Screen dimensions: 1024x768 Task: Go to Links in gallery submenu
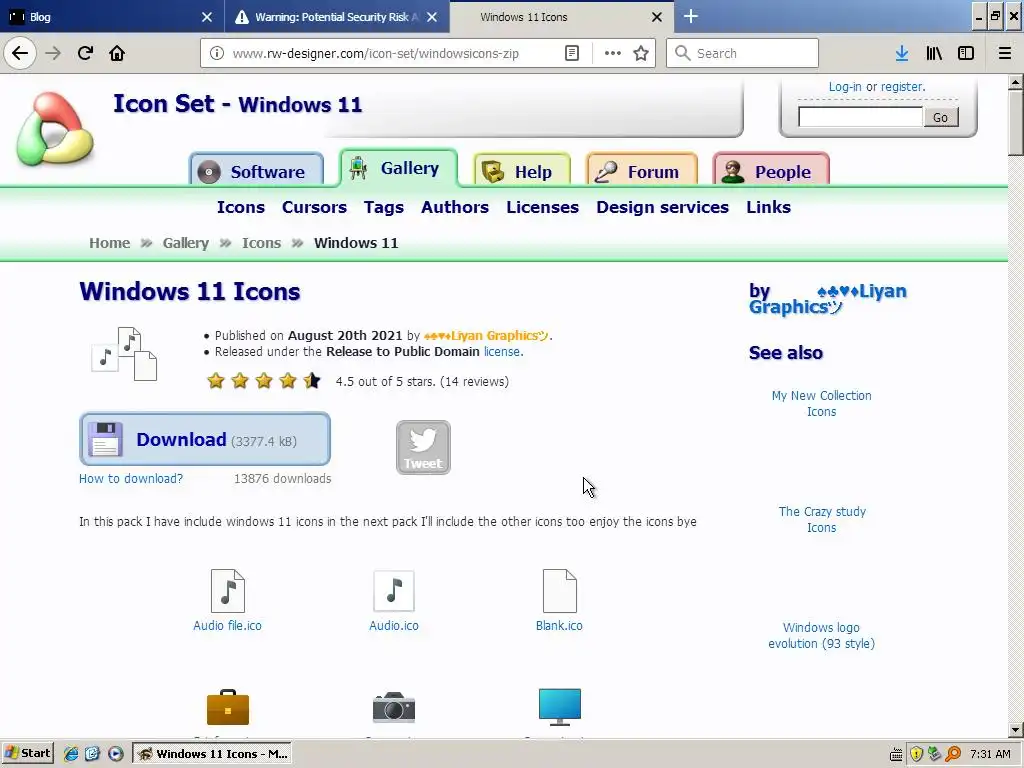[769, 207]
